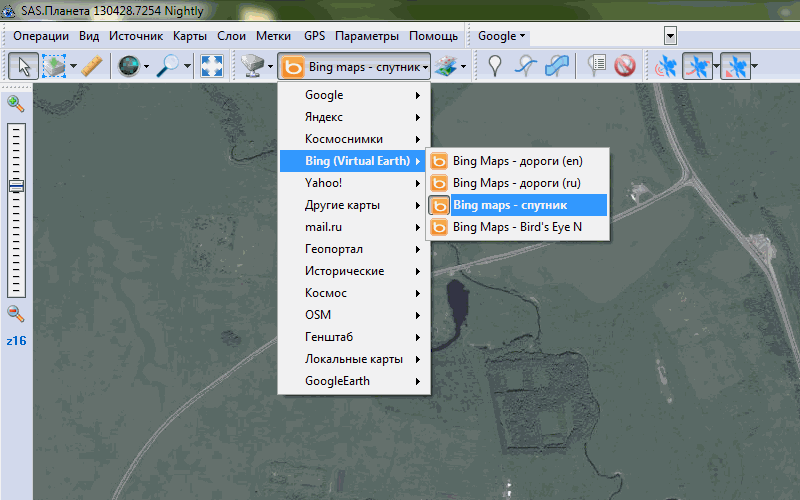Select the arrow cursor move tool
Image resolution: width=800 pixels, height=500 pixels.
[x=22, y=67]
